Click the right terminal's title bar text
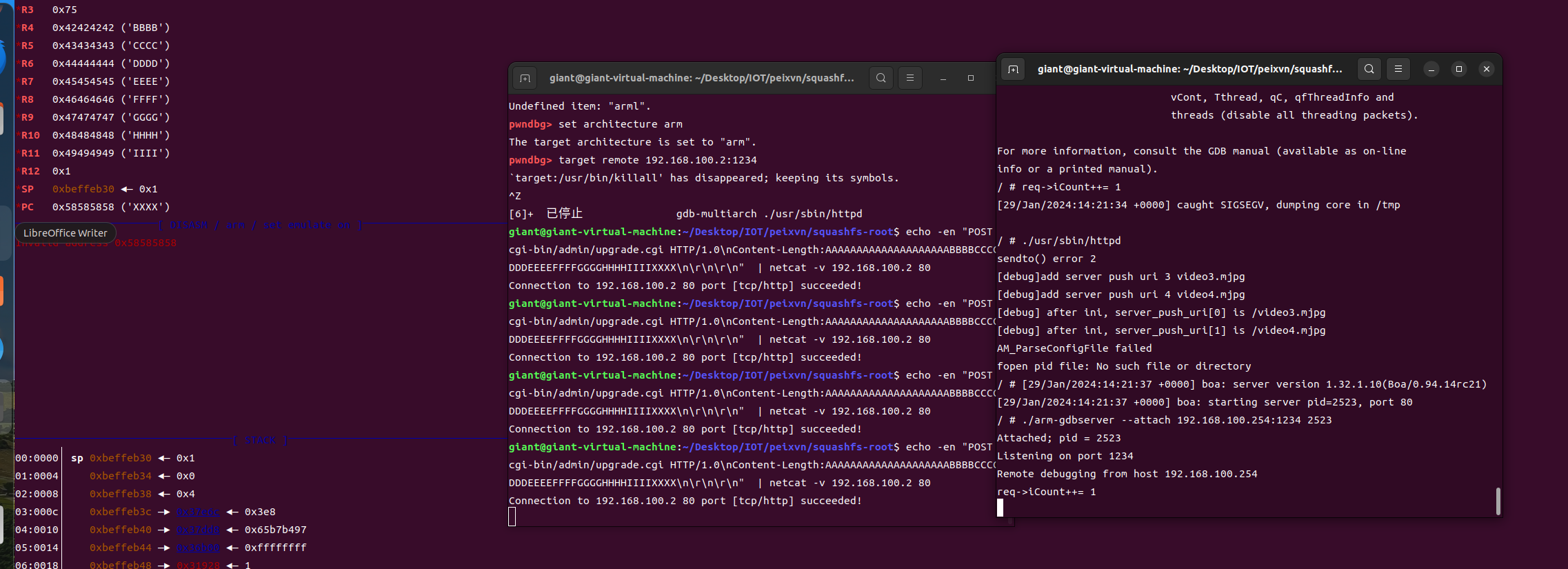 pyautogui.click(x=1190, y=69)
